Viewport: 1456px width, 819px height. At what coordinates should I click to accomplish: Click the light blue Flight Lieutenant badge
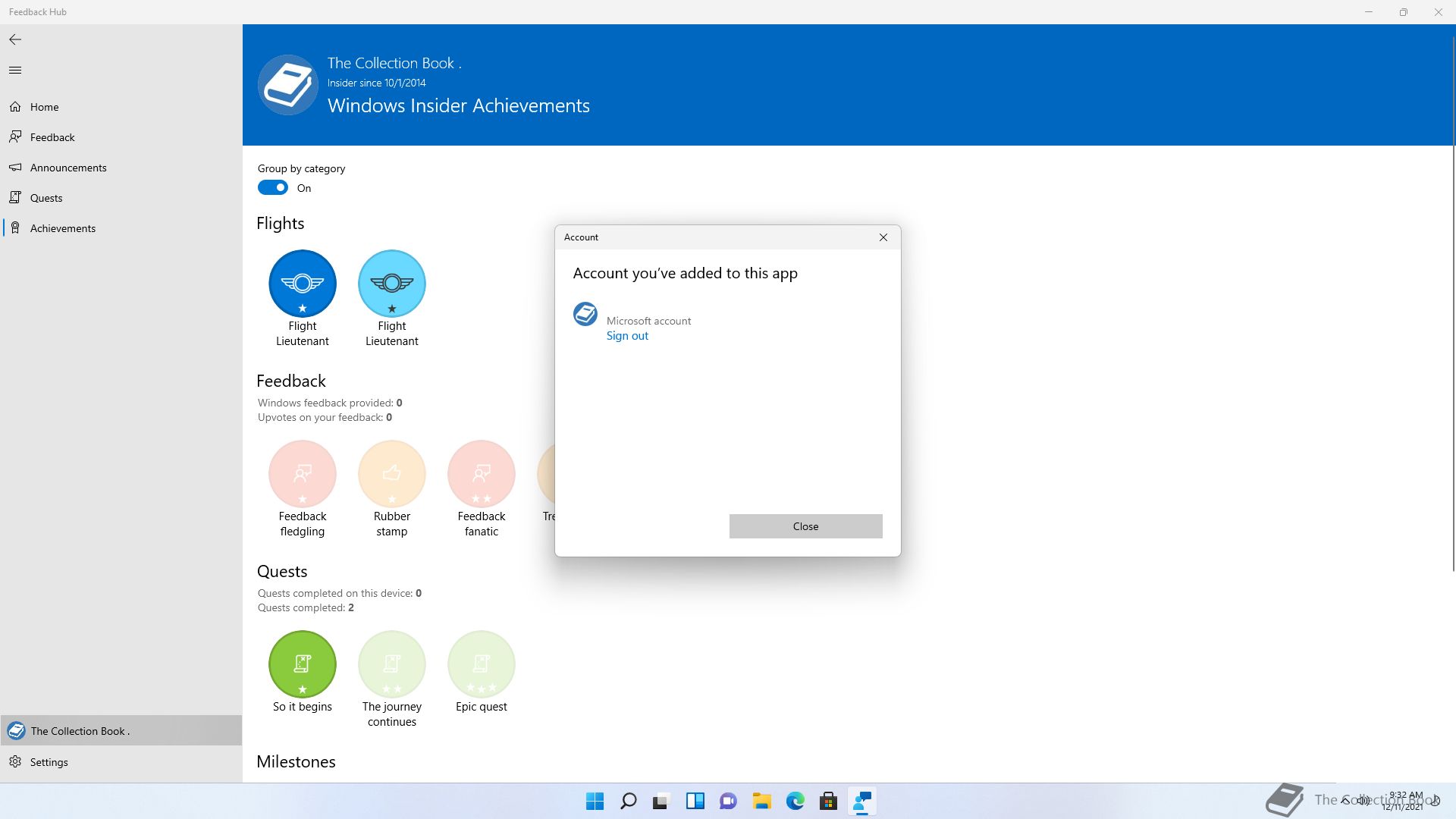(x=392, y=284)
